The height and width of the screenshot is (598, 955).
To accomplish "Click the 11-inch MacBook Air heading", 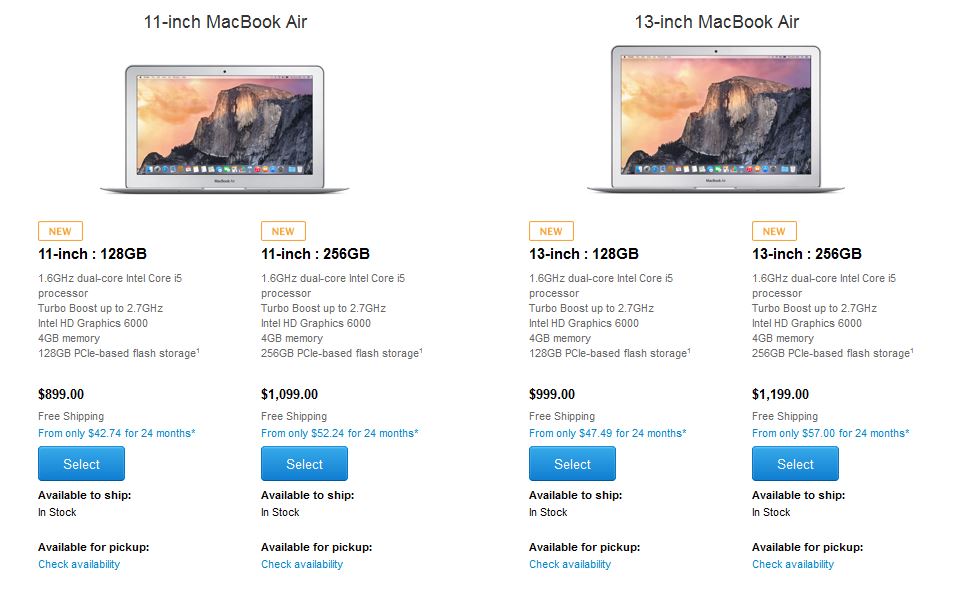I will 225,21.
